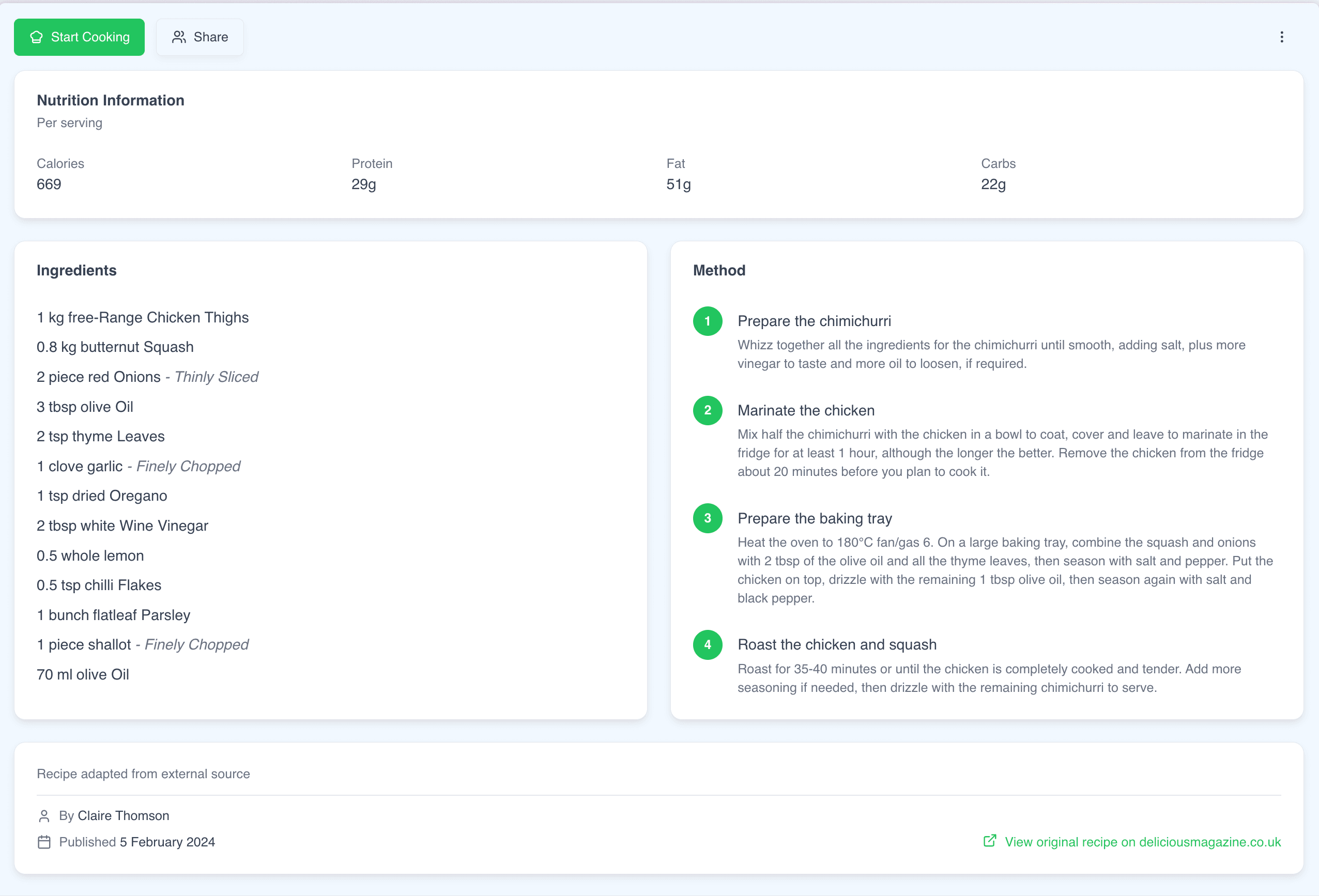Click the Share people icon
The width and height of the screenshot is (1319, 896).
[179, 36]
